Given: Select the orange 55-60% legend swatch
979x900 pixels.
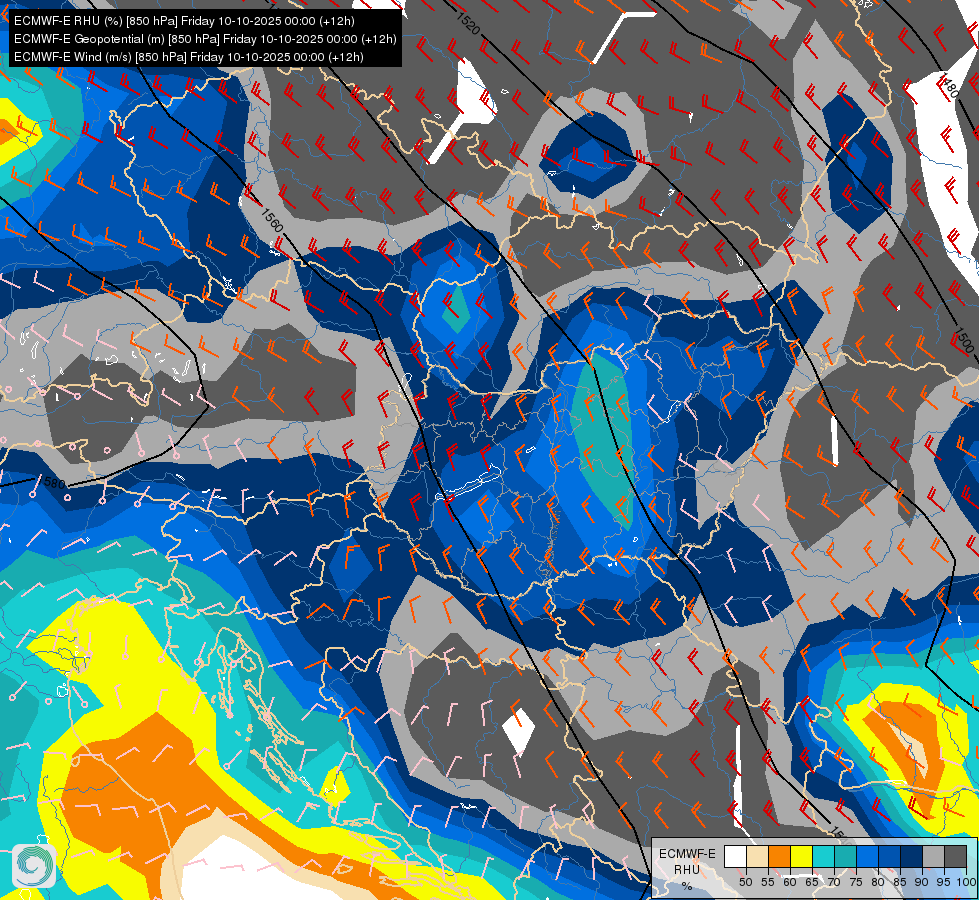Looking at the screenshot, I should pos(780,856).
